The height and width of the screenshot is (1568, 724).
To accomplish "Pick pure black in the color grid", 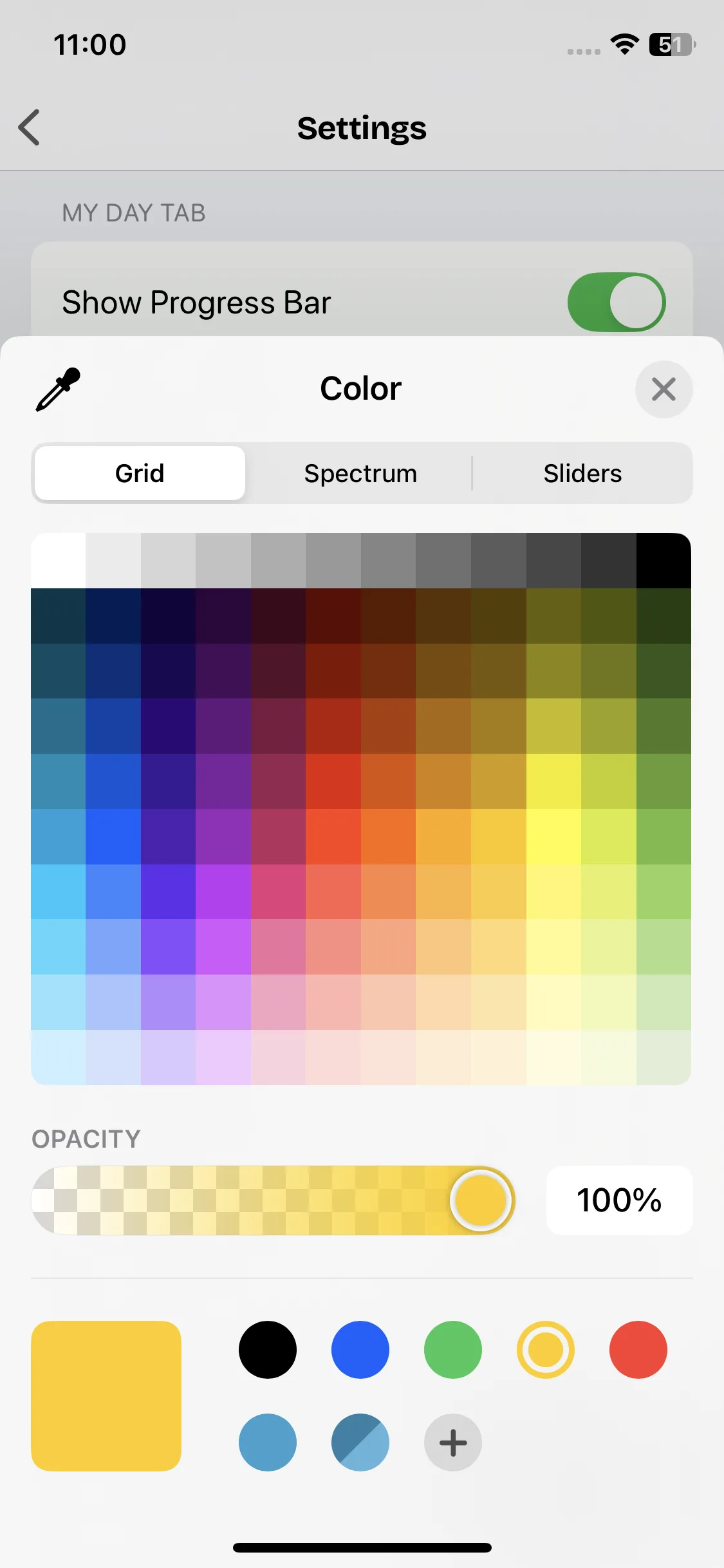I will (x=664, y=561).
